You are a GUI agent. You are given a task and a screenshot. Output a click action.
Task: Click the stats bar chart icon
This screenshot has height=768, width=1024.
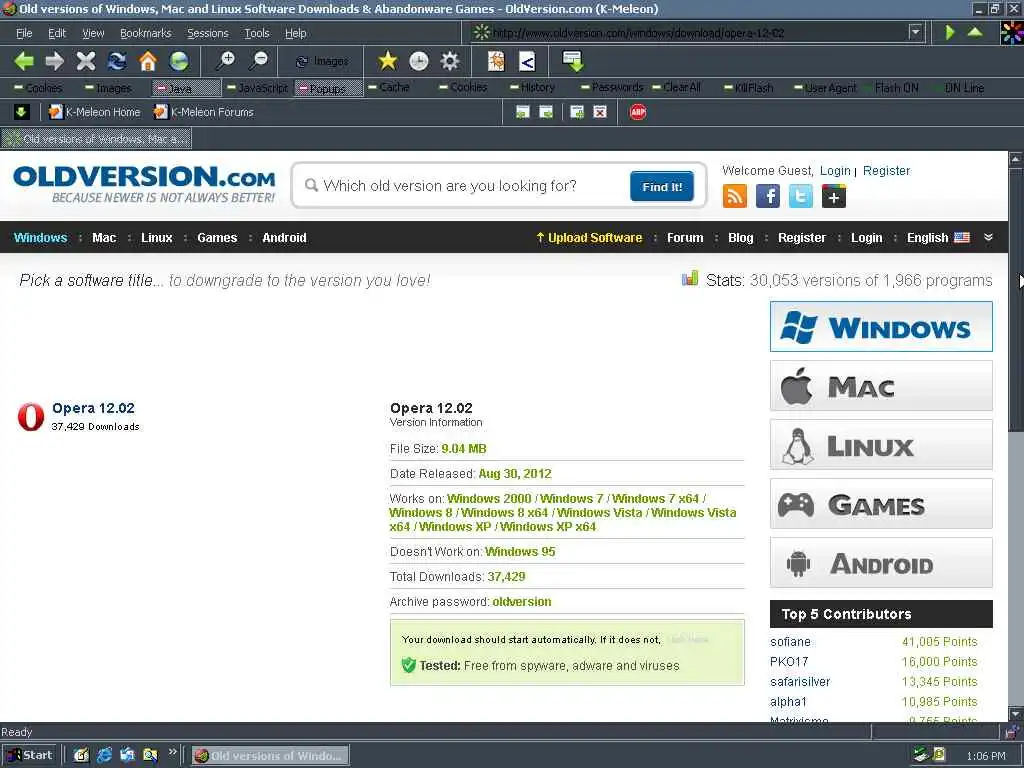pos(690,279)
